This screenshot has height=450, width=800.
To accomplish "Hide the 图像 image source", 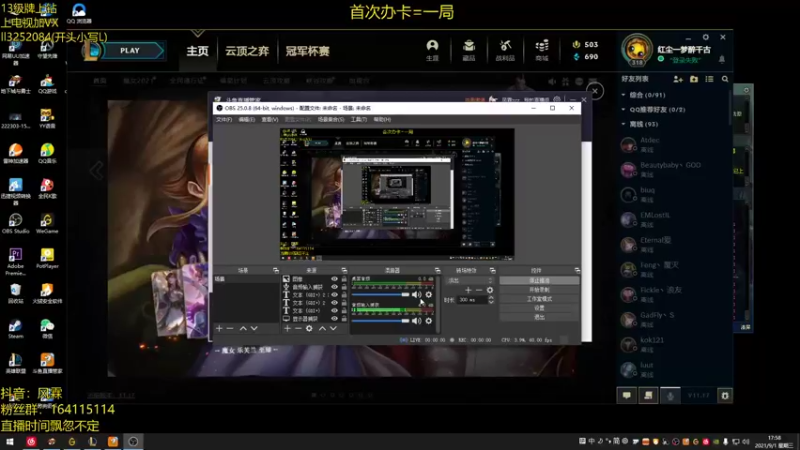I will [334, 279].
